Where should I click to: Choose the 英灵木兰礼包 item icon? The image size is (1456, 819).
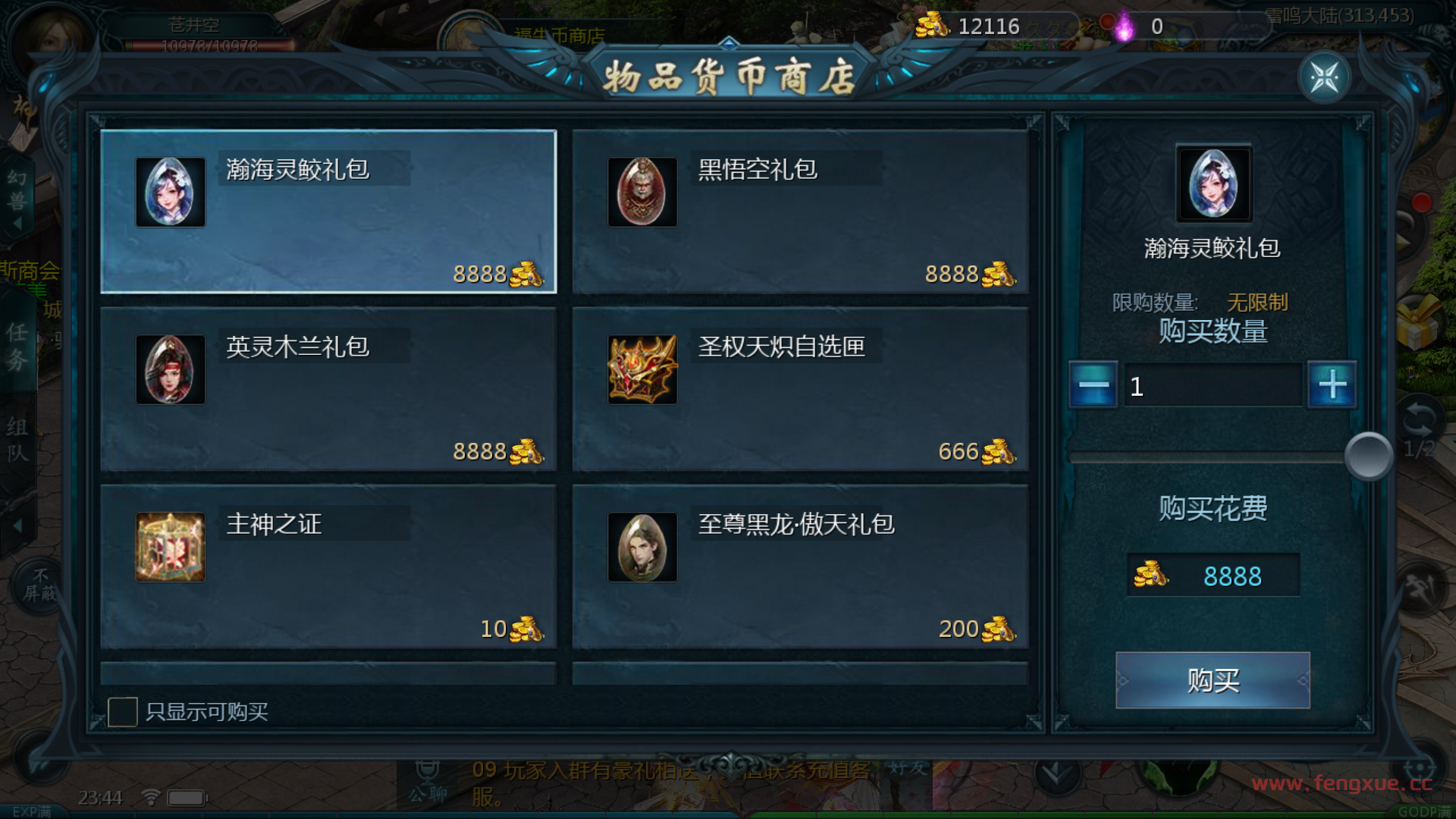coord(171,369)
